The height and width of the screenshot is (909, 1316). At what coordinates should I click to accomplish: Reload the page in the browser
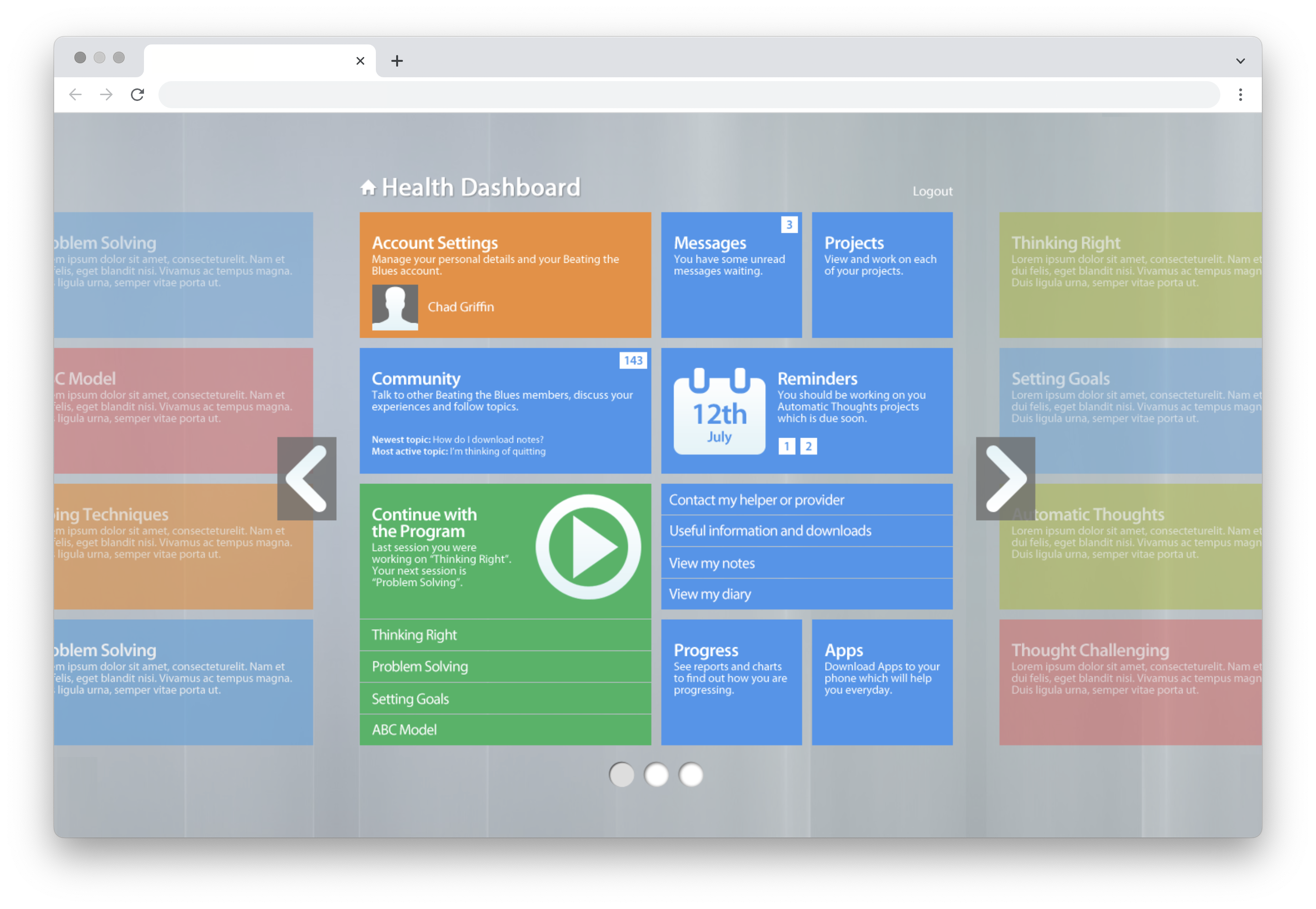pos(137,95)
